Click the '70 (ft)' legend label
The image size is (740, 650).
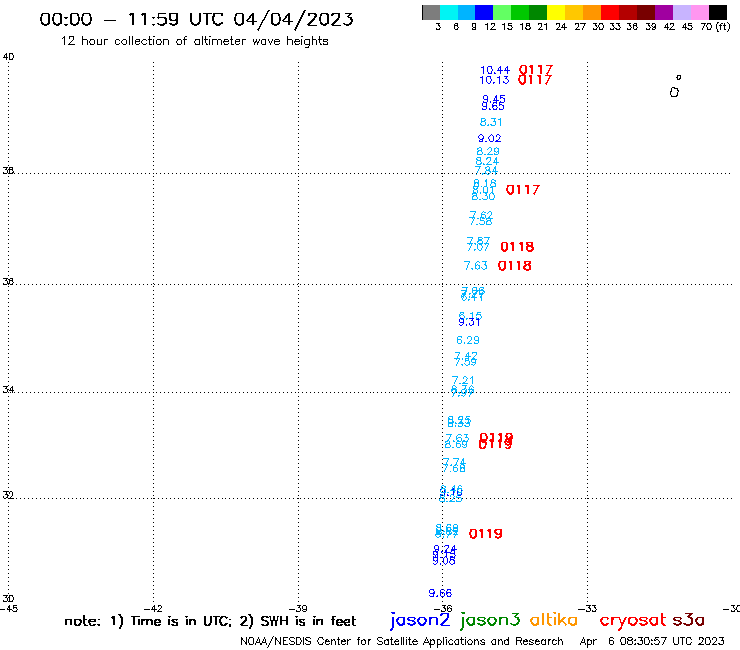click(715, 27)
